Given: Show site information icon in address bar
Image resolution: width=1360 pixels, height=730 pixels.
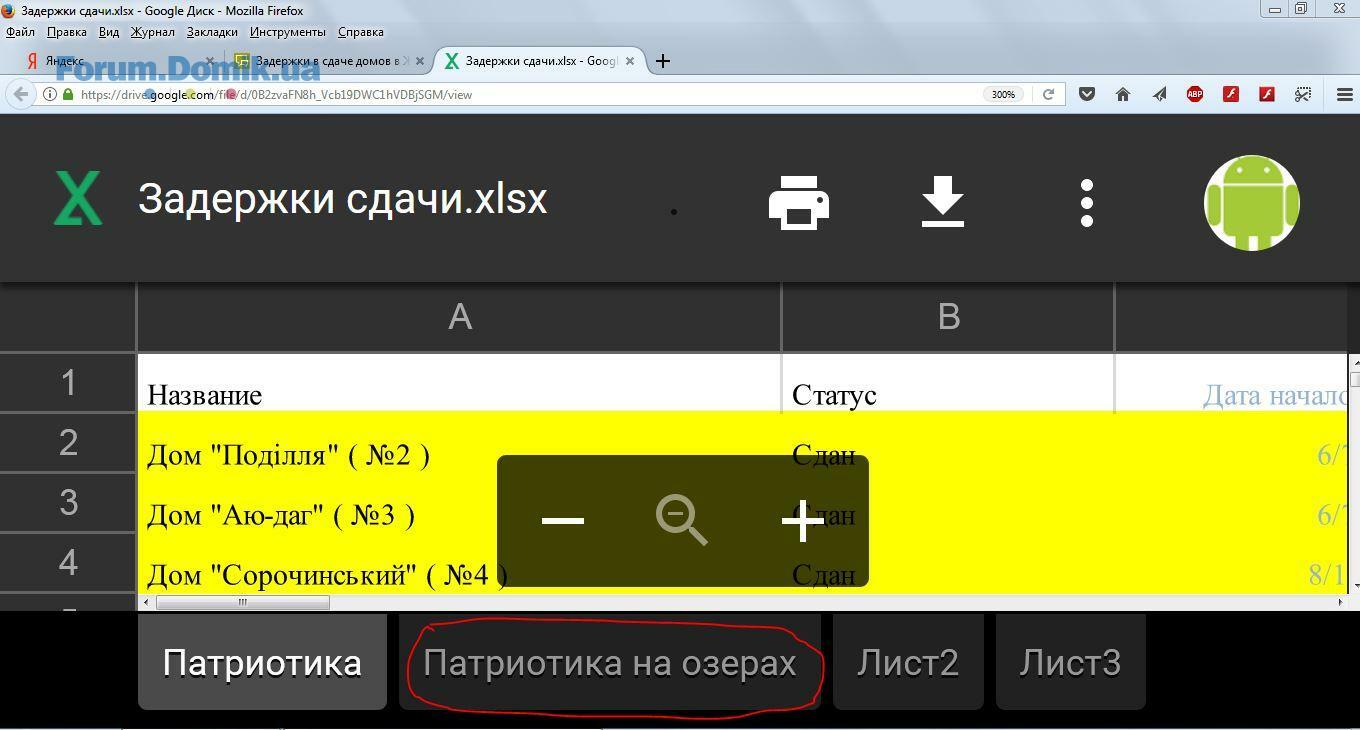Looking at the screenshot, I should click(x=49, y=94).
